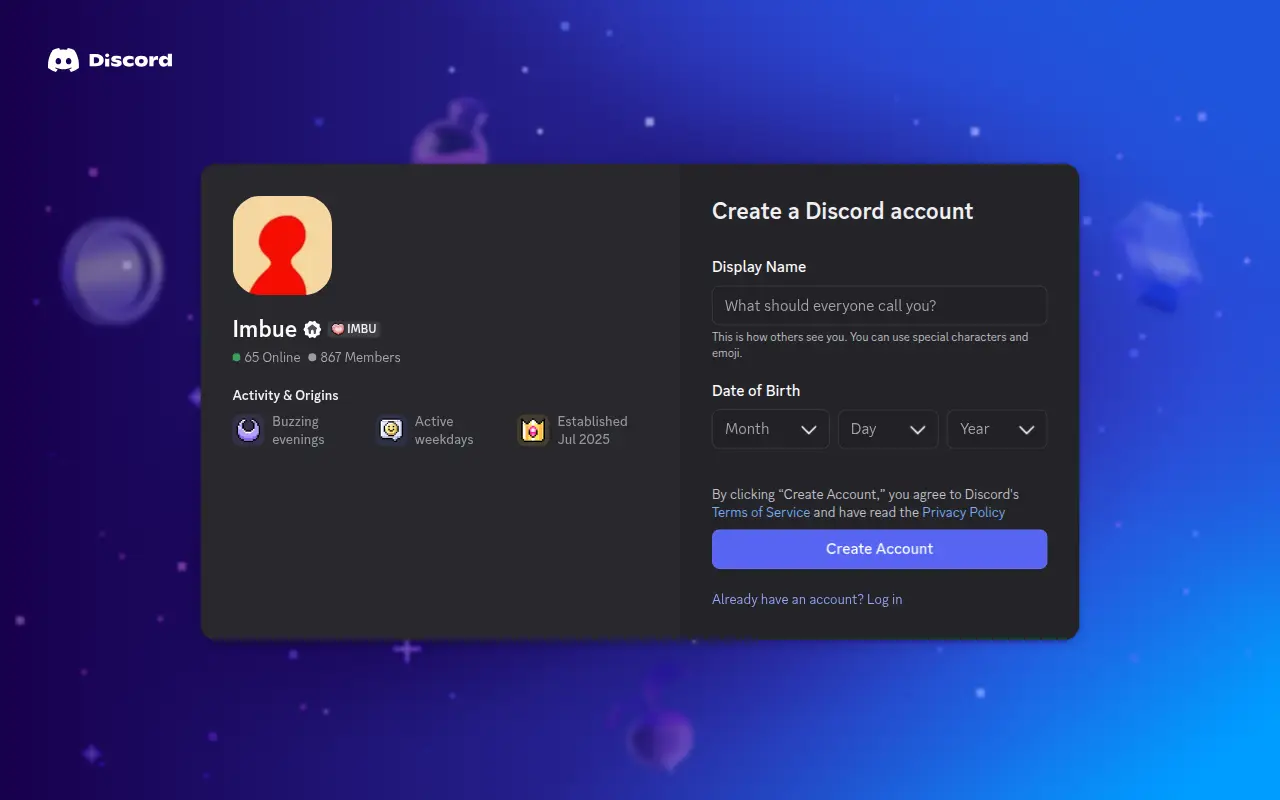Viewport: 1280px width, 800px height.
Task: Click the Established Jul 2025 label
Action: click(x=593, y=430)
